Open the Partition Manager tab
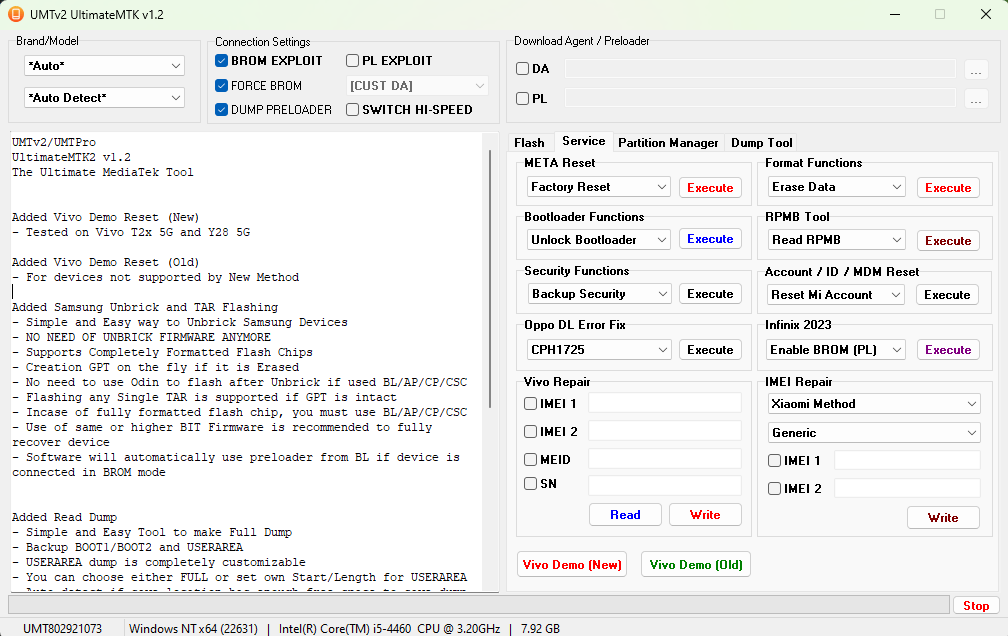This screenshot has height=636, width=1008. pos(668,142)
